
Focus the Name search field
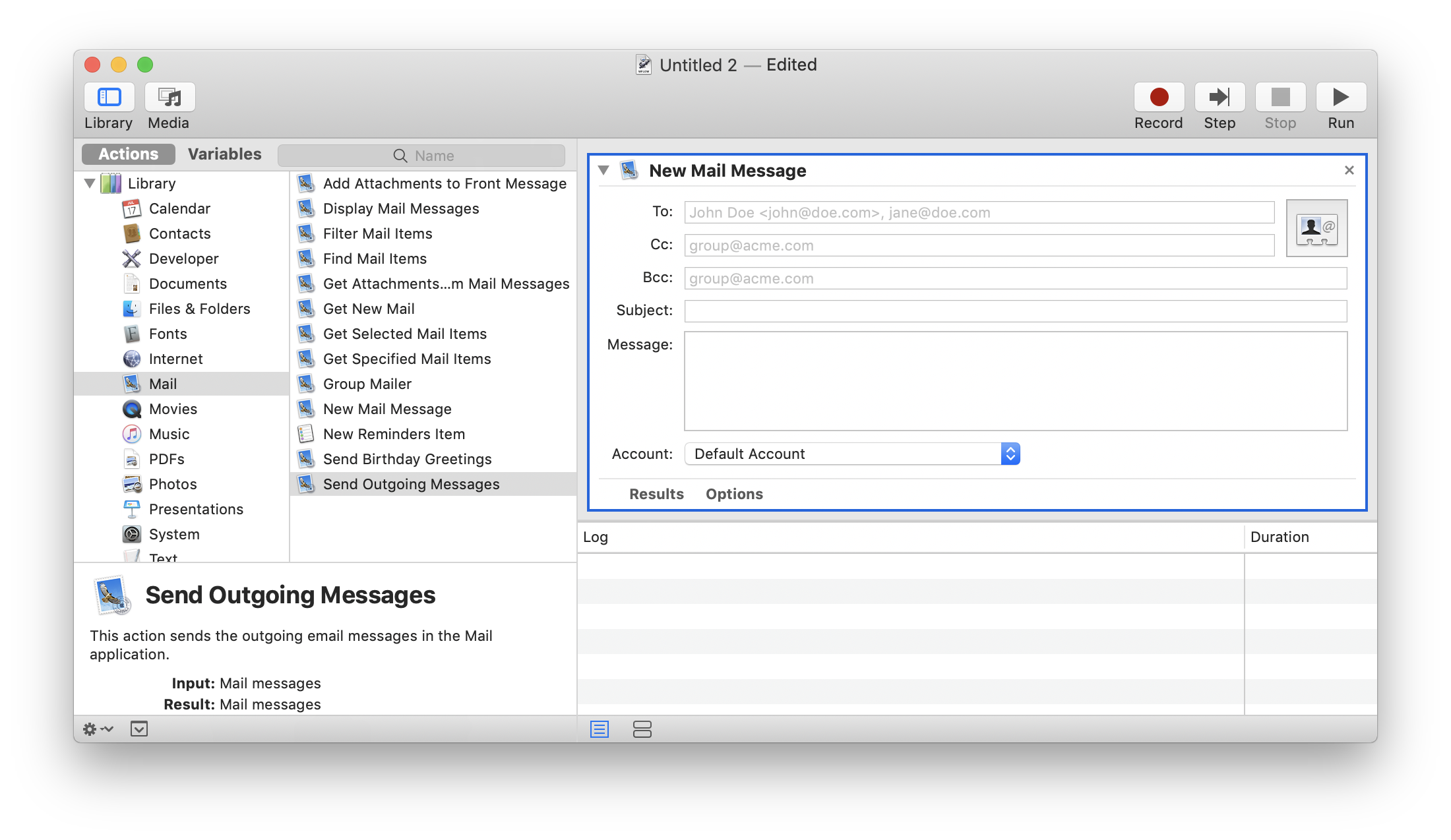click(421, 156)
